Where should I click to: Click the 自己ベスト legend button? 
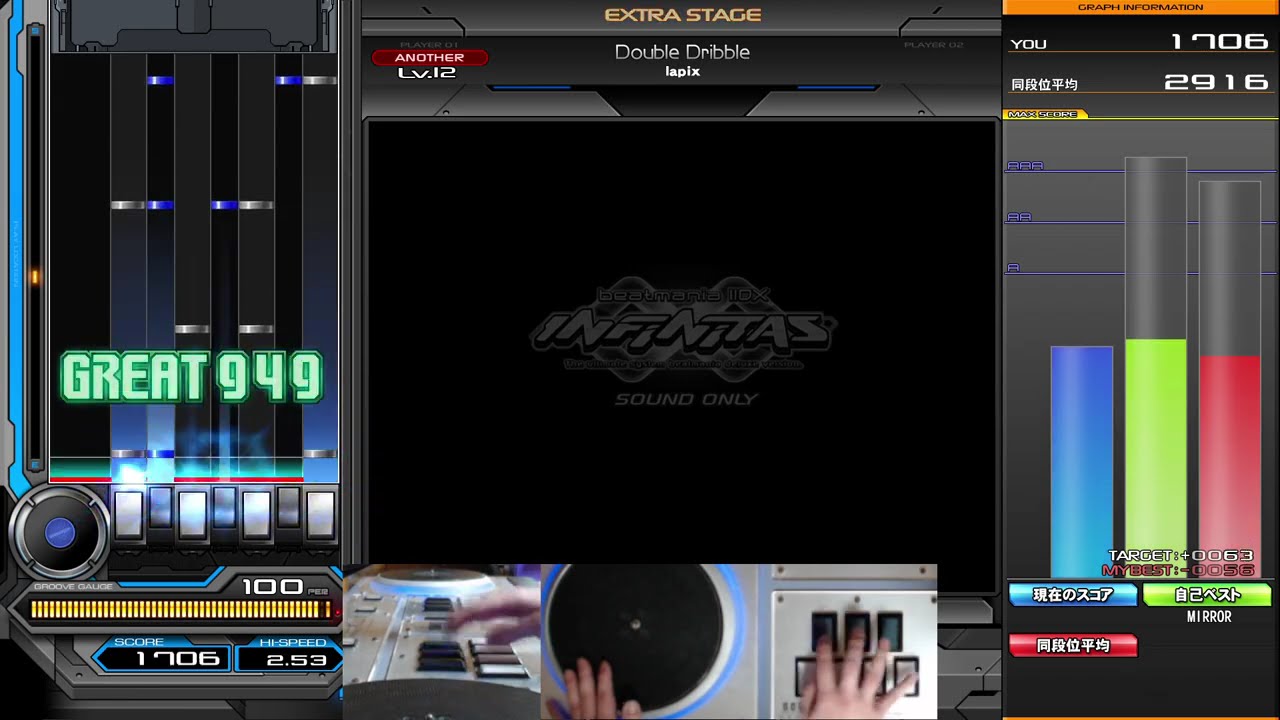[1207, 595]
